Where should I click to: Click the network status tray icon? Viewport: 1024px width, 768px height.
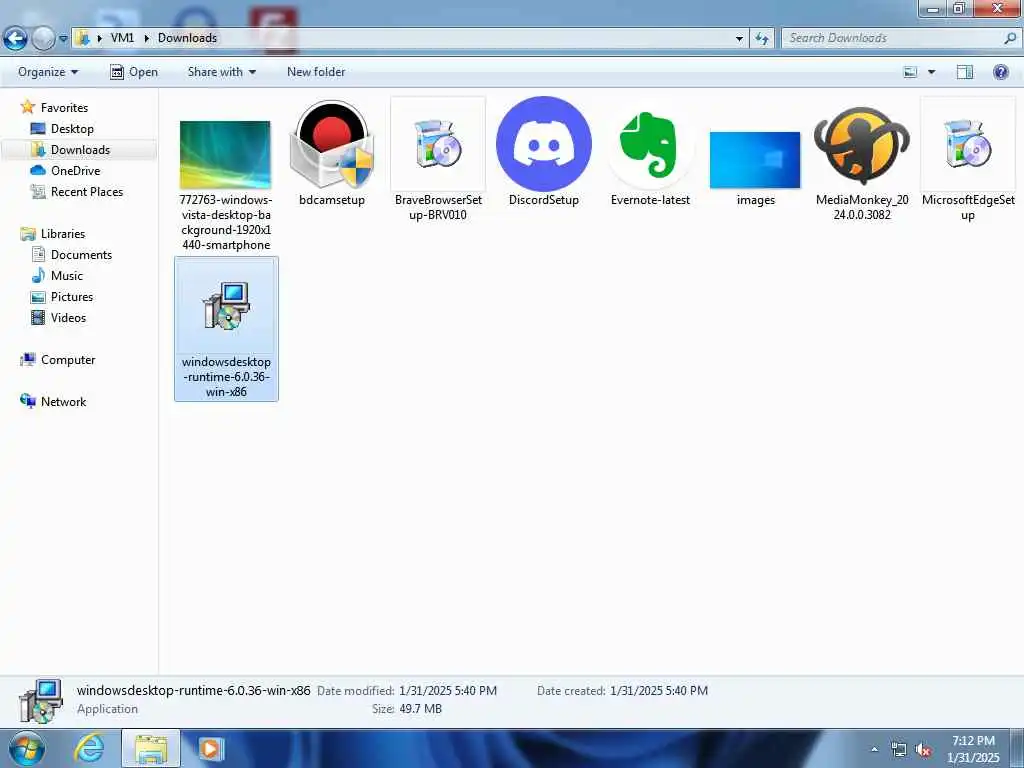tap(899, 749)
